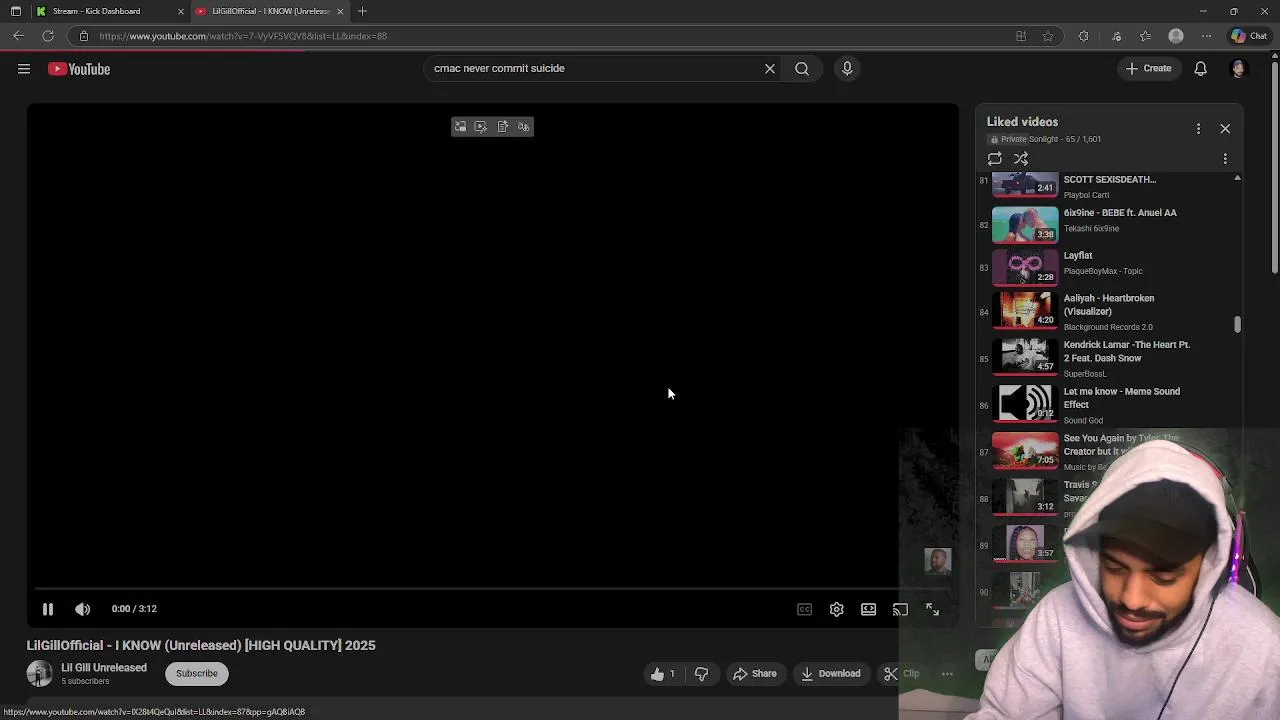This screenshot has height=720, width=1280.
Task: Open the Lil Gill Unreleased channel avatar
Action: (39, 674)
